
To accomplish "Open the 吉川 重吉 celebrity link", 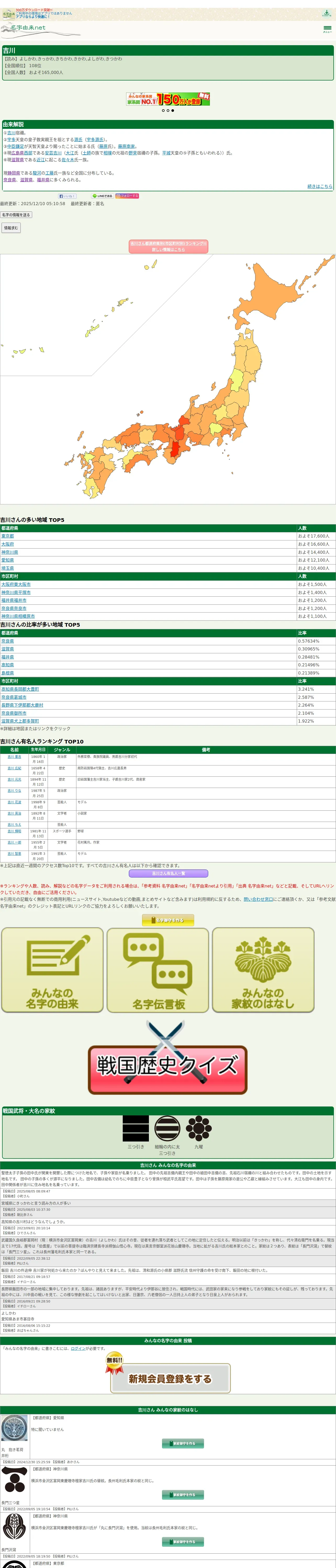I will 15,757.
